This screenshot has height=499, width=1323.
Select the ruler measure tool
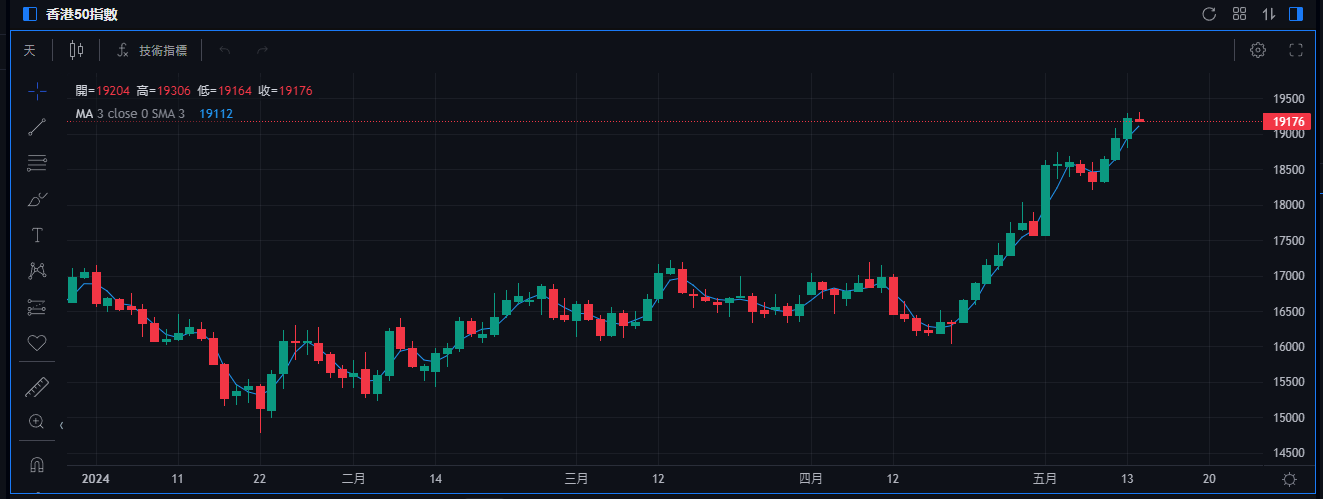37,386
